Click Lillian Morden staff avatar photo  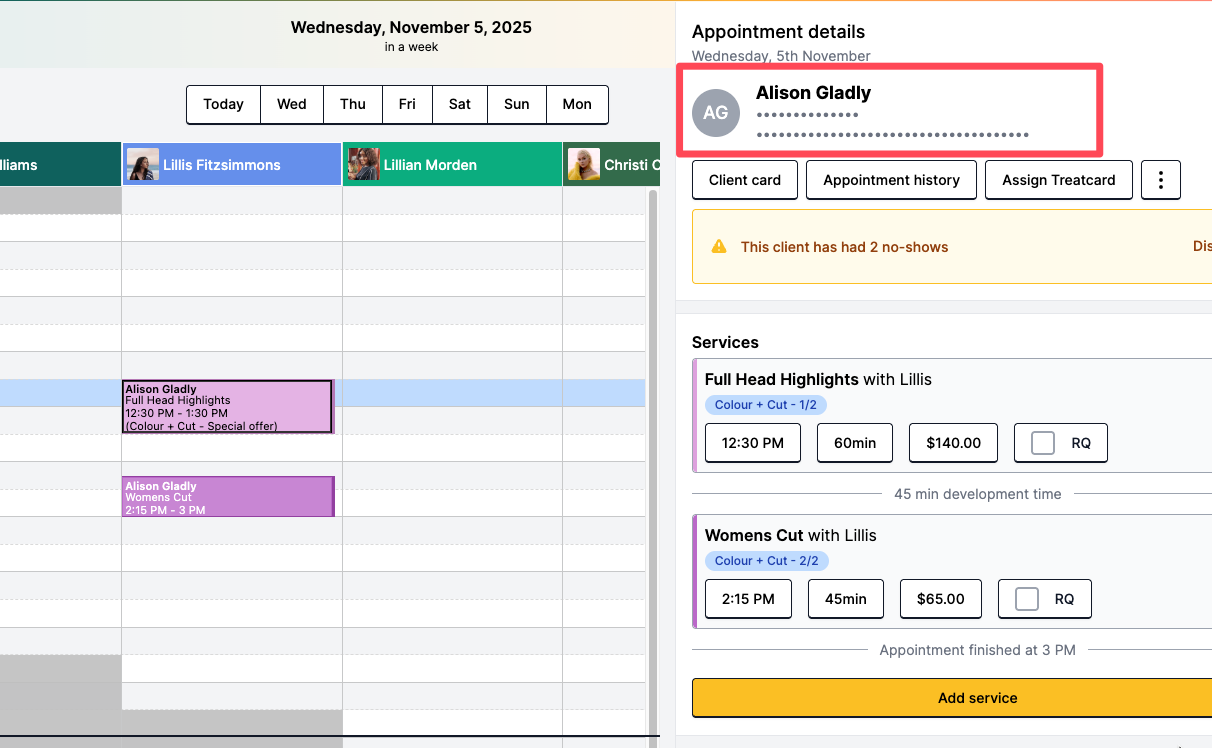click(363, 165)
